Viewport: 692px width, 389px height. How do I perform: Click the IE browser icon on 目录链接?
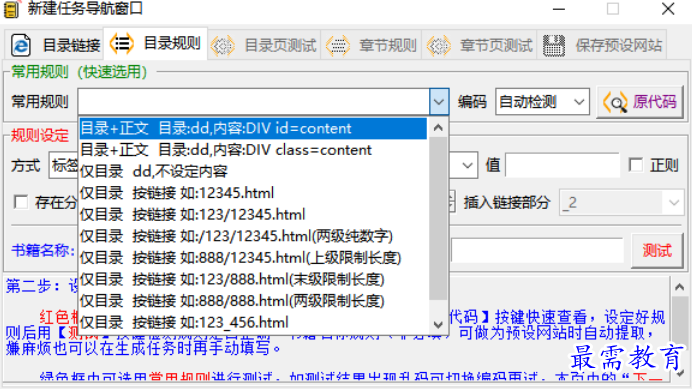coord(21,45)
